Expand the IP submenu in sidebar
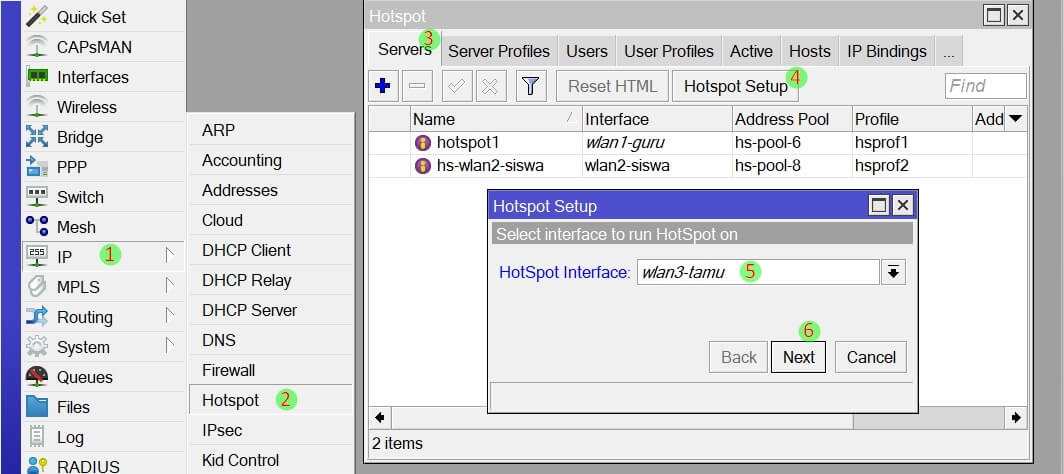This screenshot has height=474, width=1064. pos(64,257)
